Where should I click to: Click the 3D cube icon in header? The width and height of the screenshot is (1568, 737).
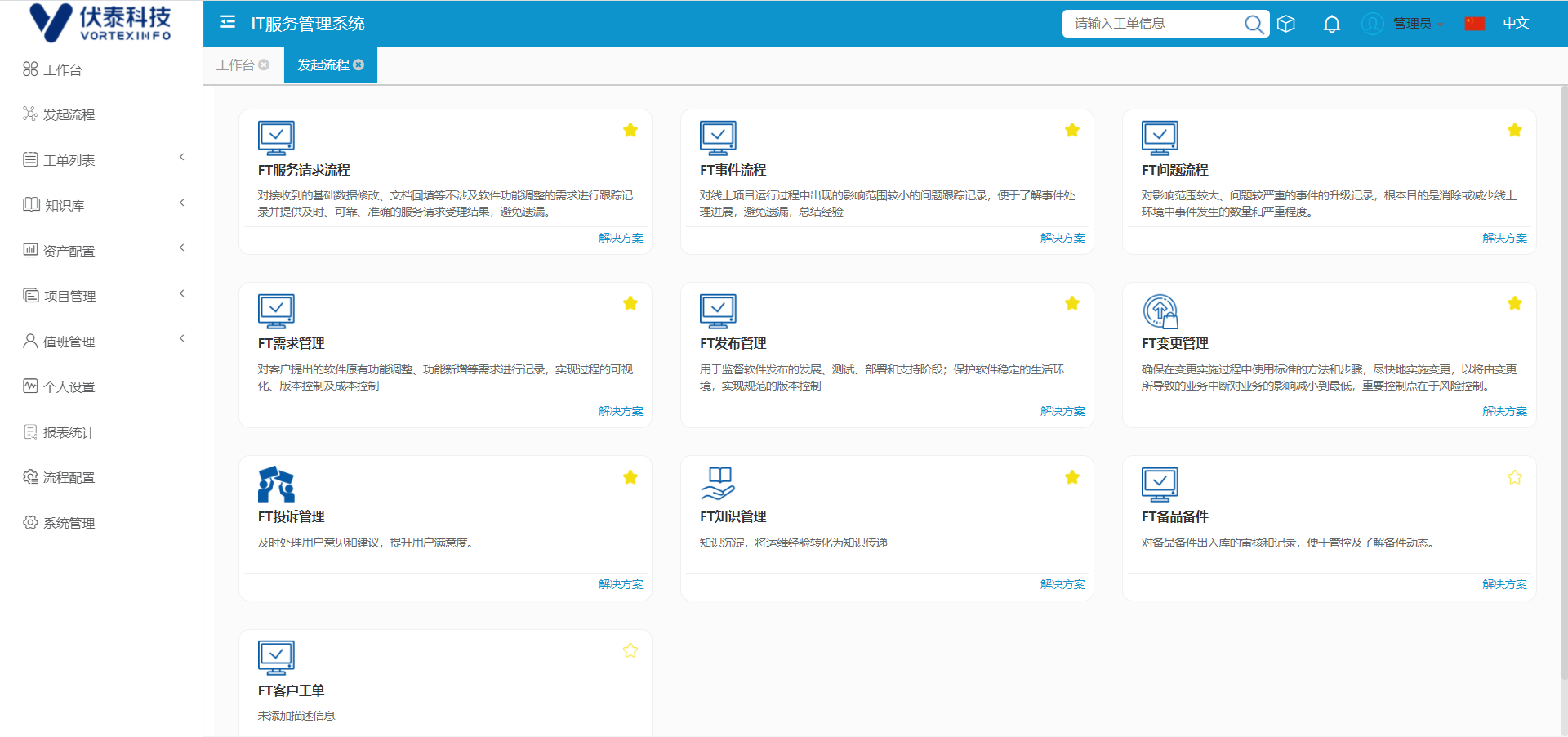(x=1286, y=24)
